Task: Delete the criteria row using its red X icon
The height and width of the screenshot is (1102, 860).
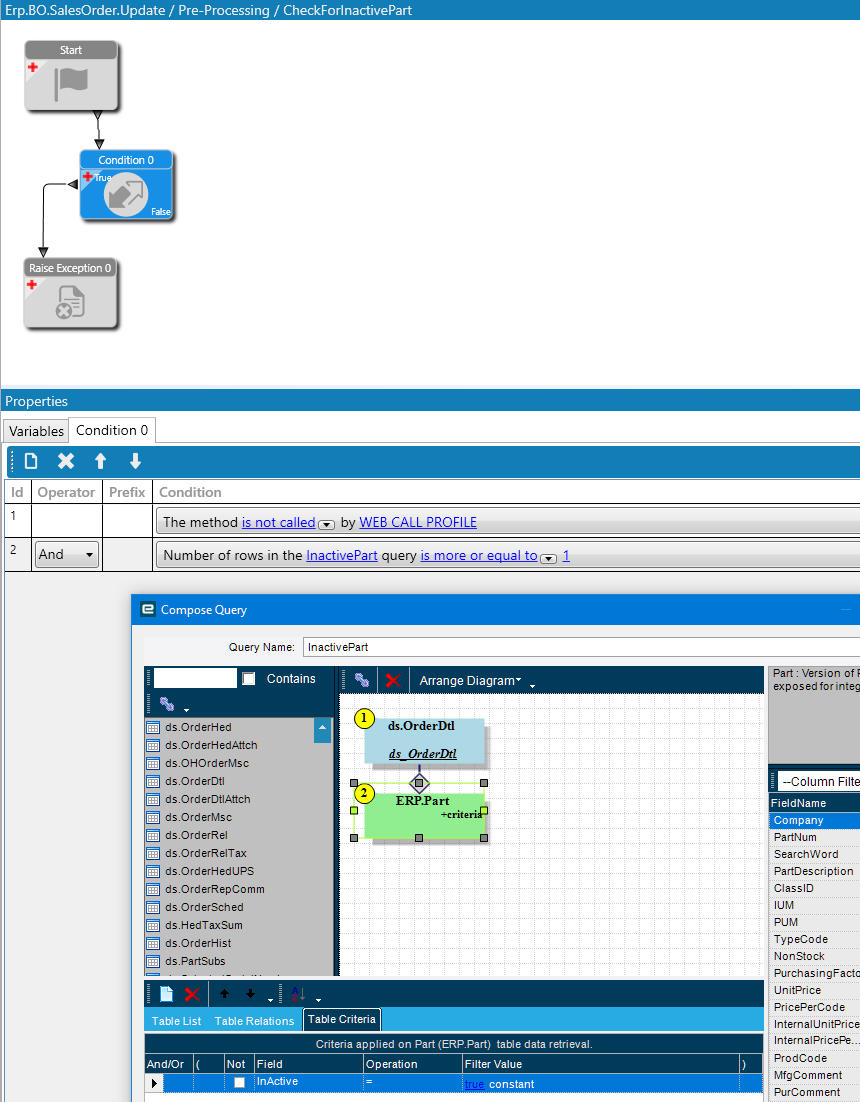Action: [192, 993]
